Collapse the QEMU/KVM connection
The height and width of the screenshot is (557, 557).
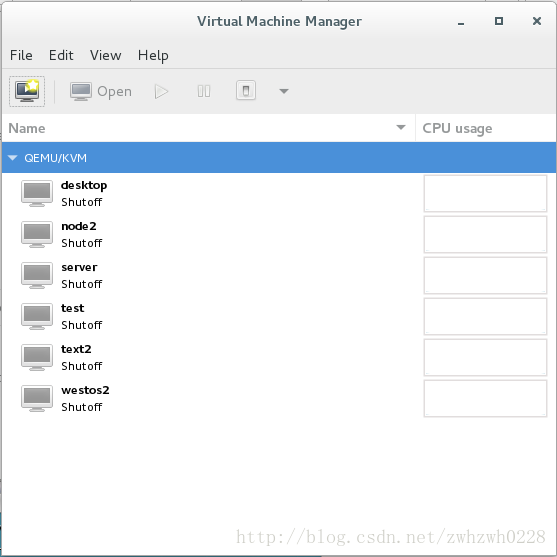[13, 158]
